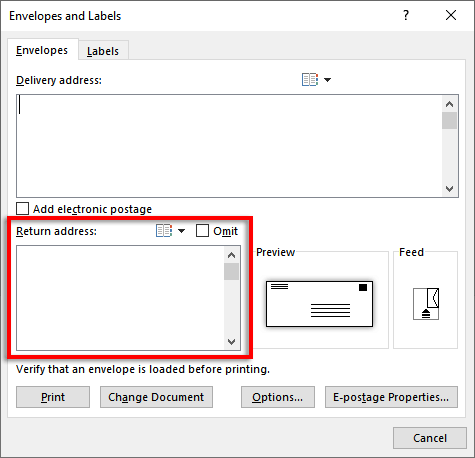Enable Add electronic postage checkbox
Viewport: 475px width, 458px height.
(22, 209)
